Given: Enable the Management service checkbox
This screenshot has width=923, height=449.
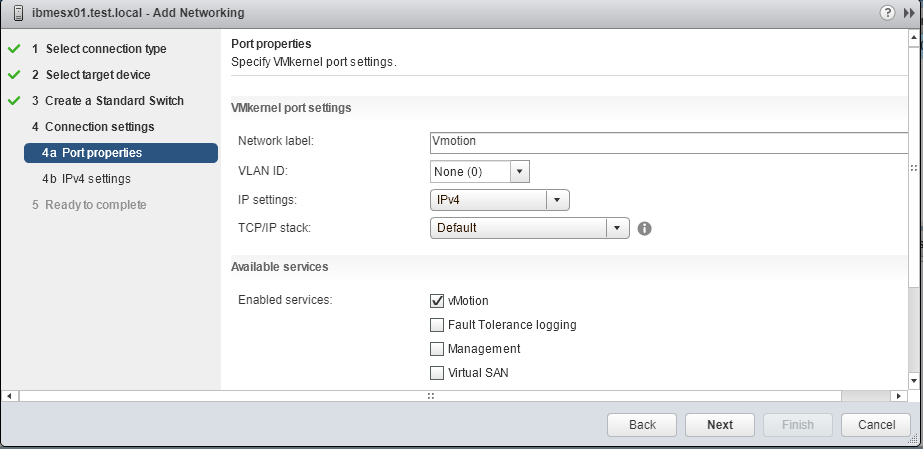Looking at the screenshot, I should coord(437,349).
